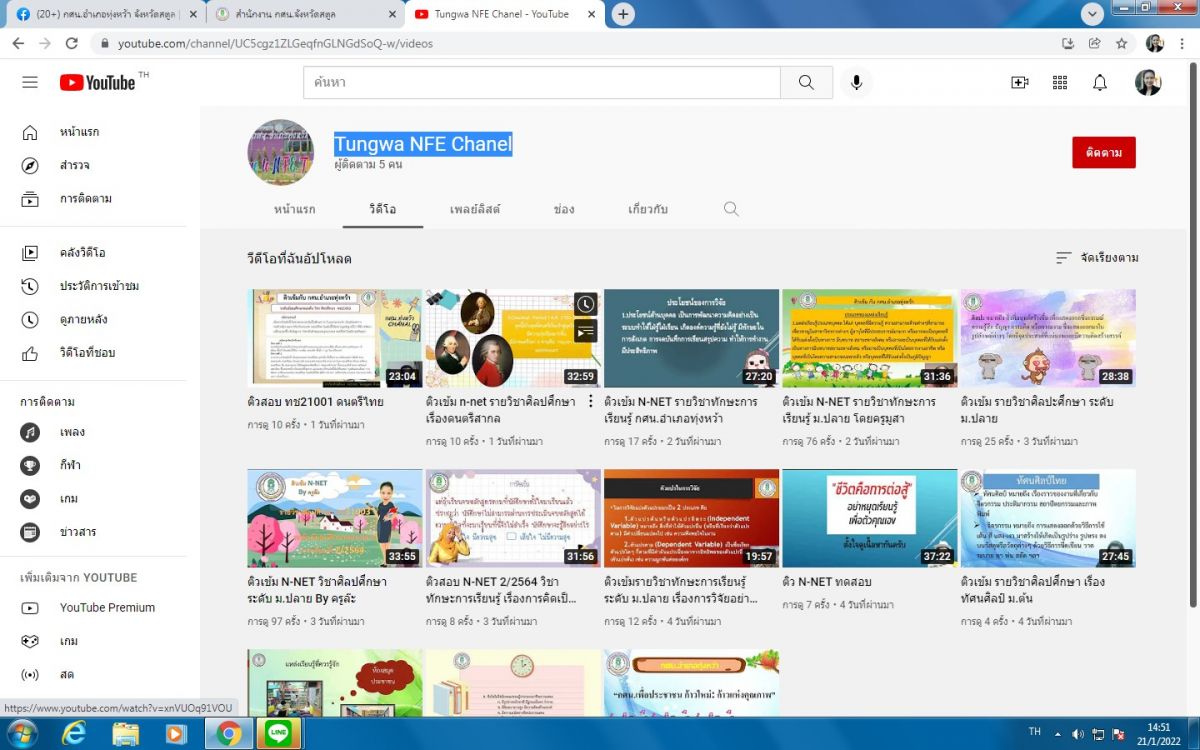Bookmark this page with the star icon
Viewport: 1200px width, 750px height.
pos(1122,43)
